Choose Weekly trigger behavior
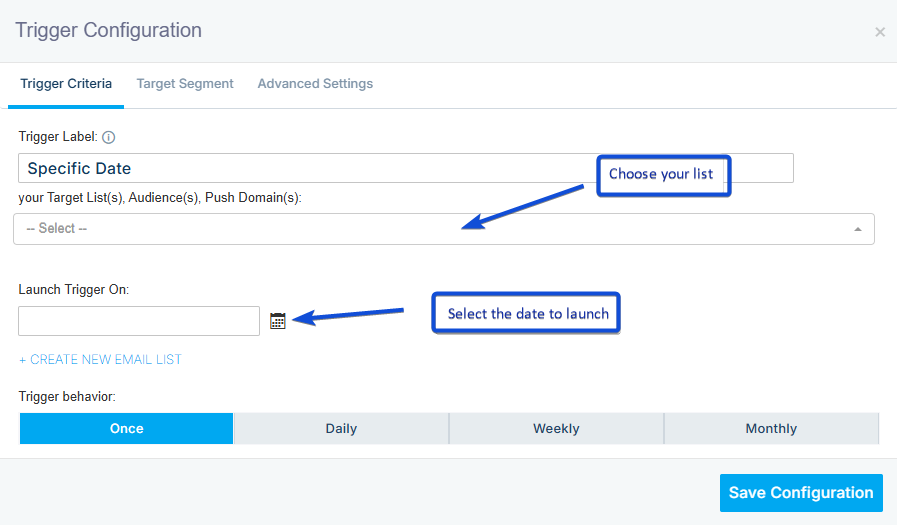The image size is (897, 525). click(556, 428)
